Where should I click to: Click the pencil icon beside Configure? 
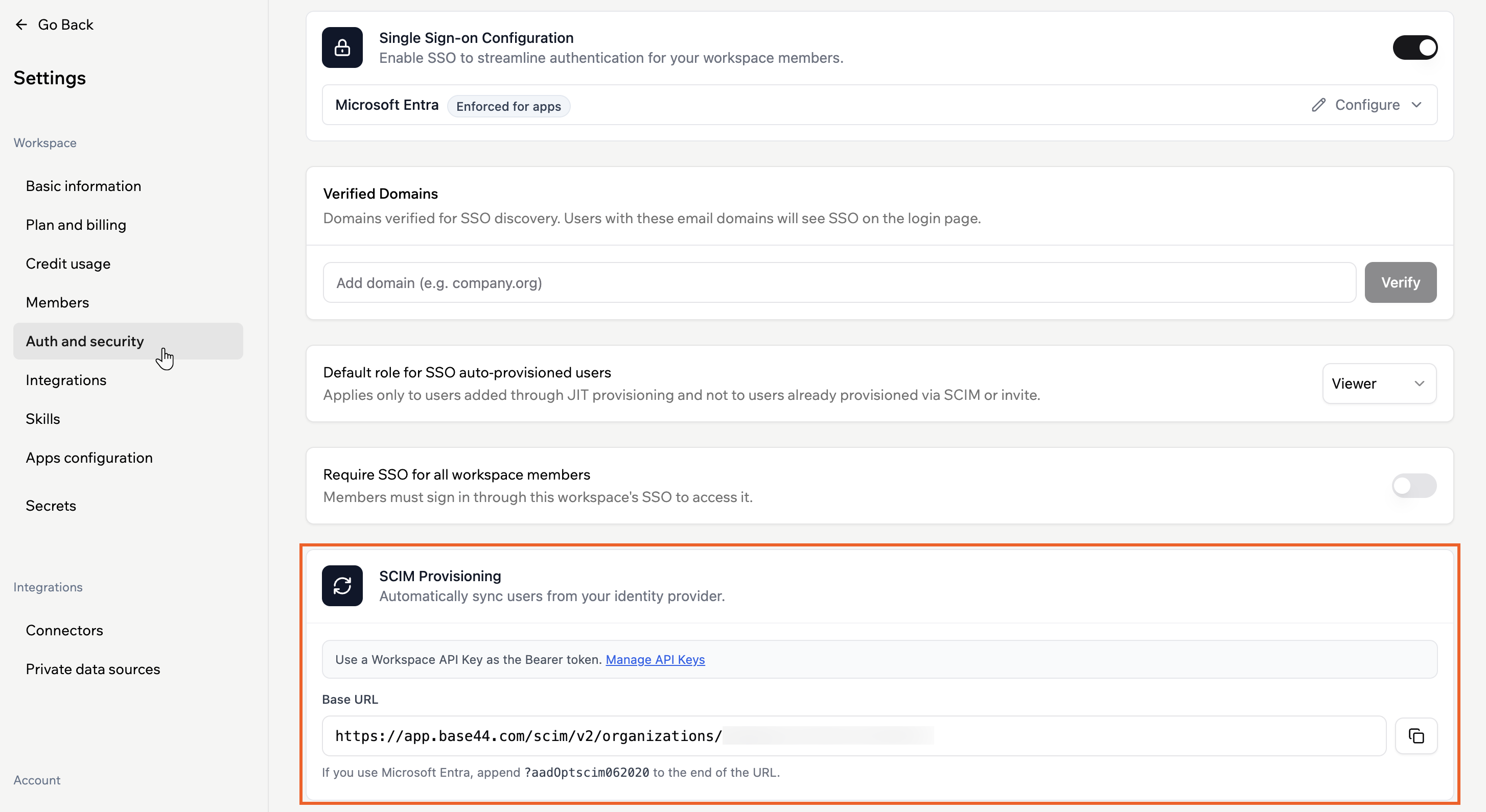click(1318, 105)
